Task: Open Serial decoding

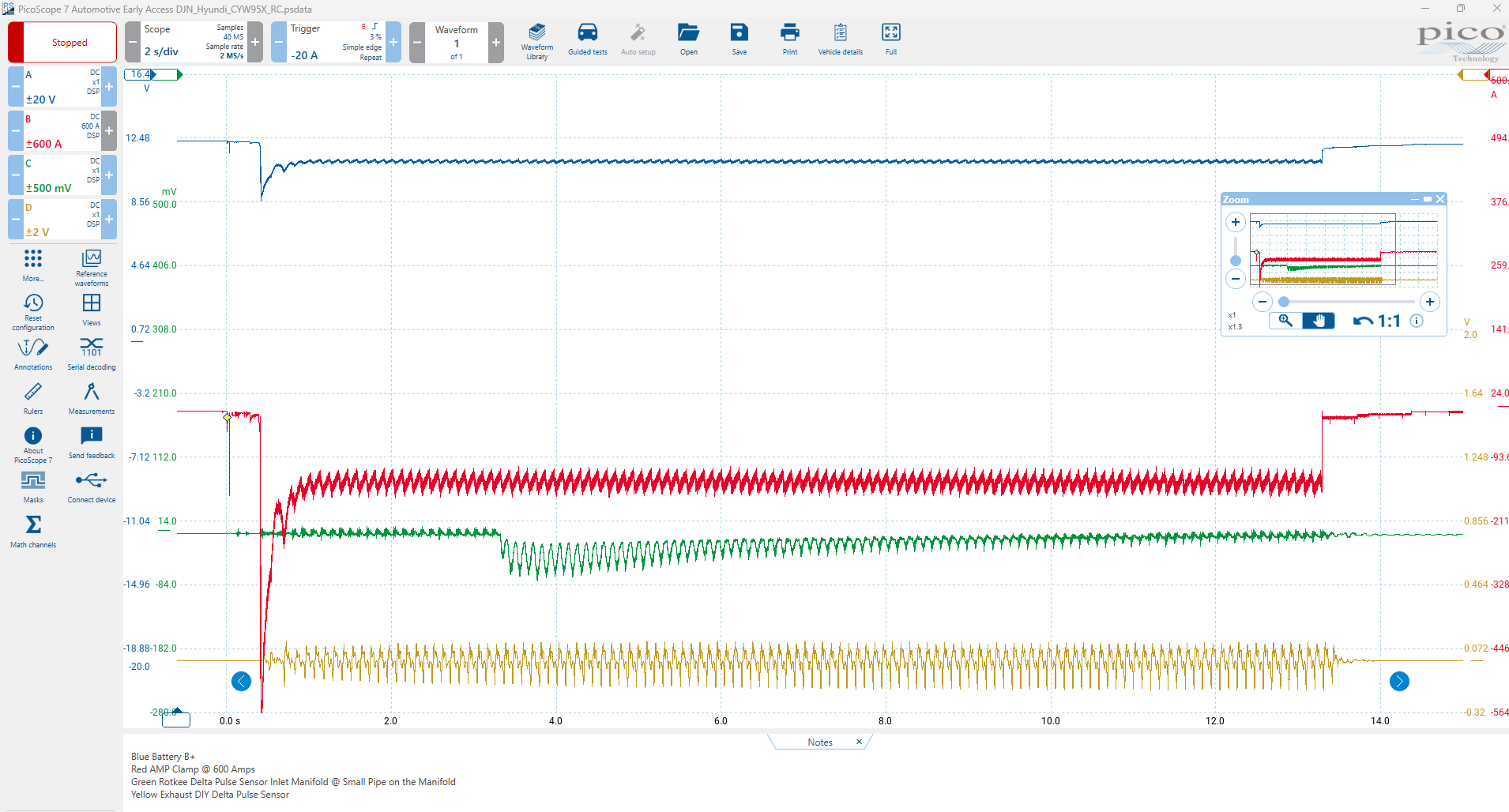Action: [x=92, y=354]
